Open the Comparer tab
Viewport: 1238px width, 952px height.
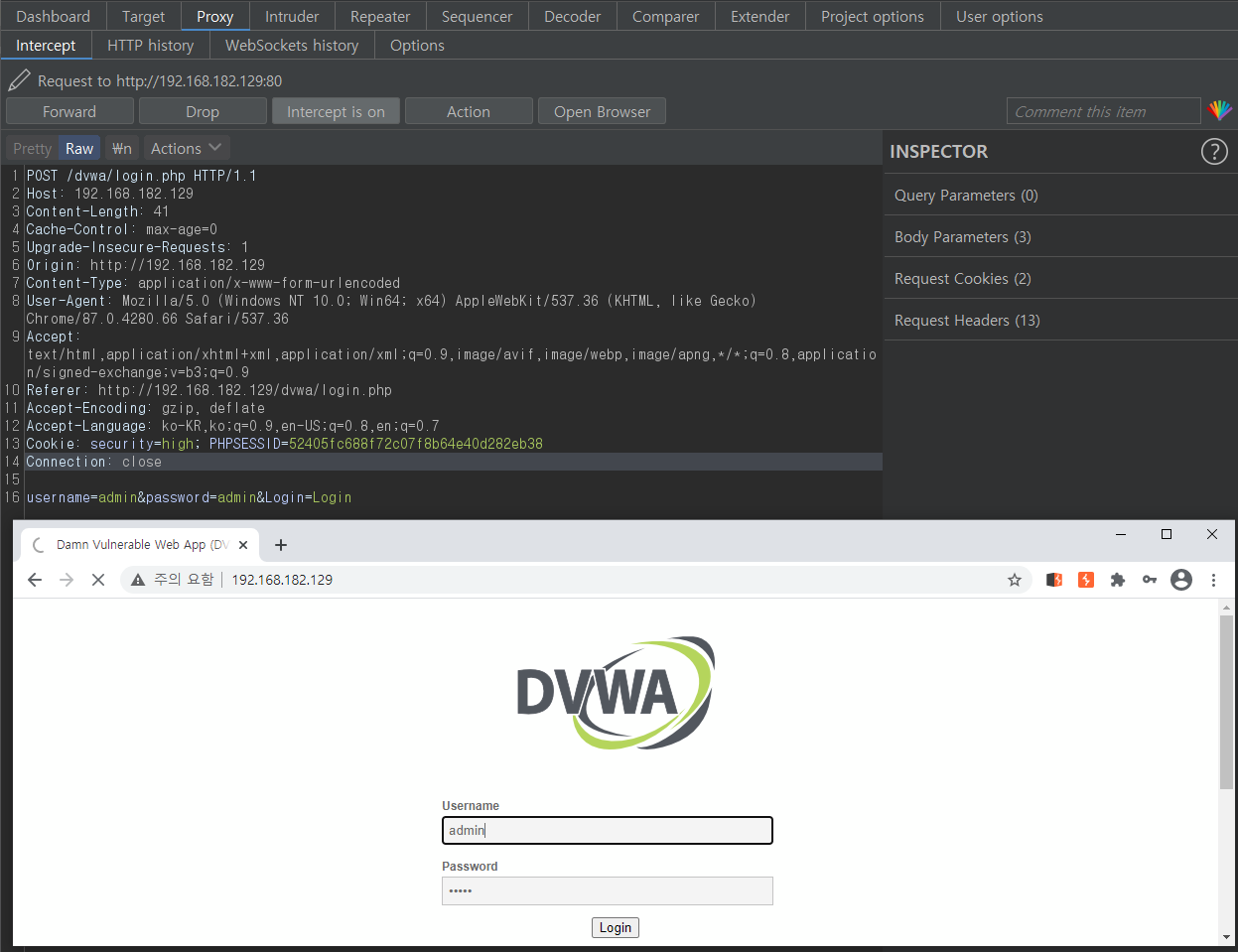[x=665, y=16]
